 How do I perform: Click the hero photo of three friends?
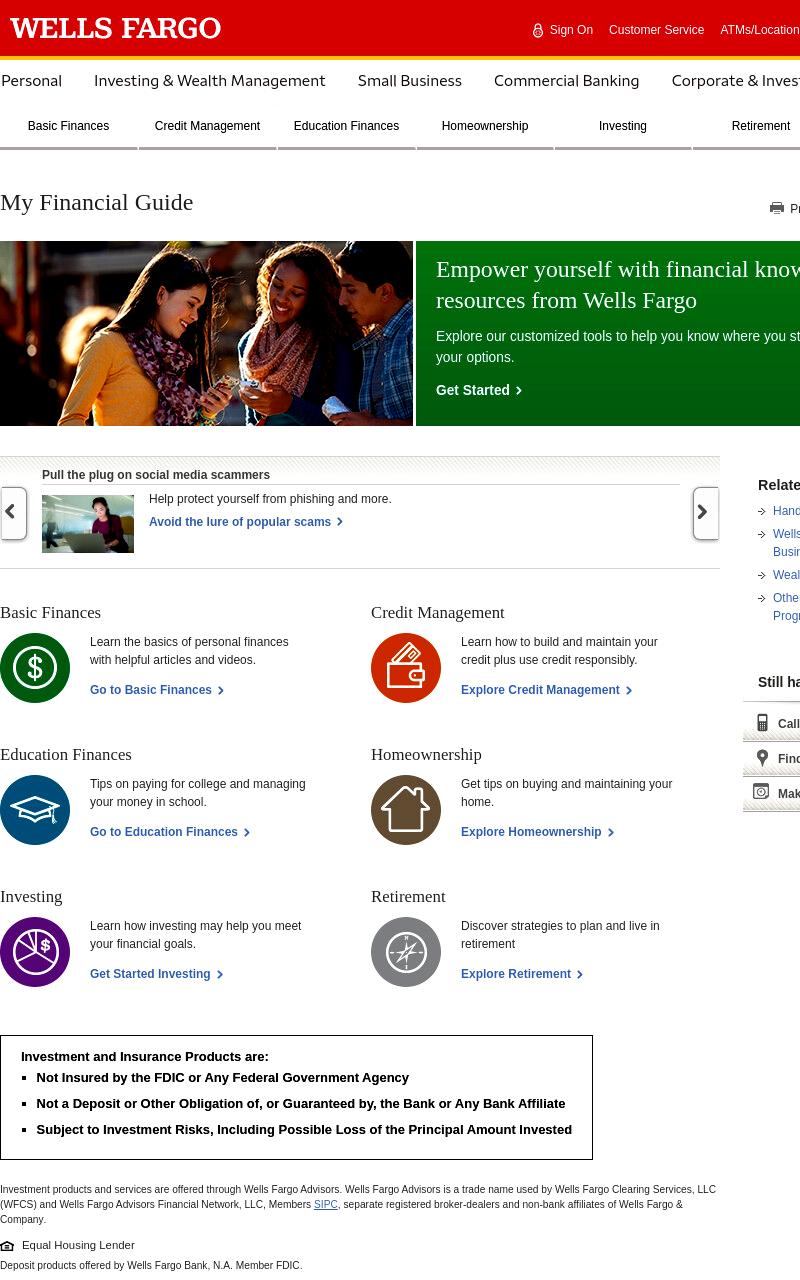206,333
